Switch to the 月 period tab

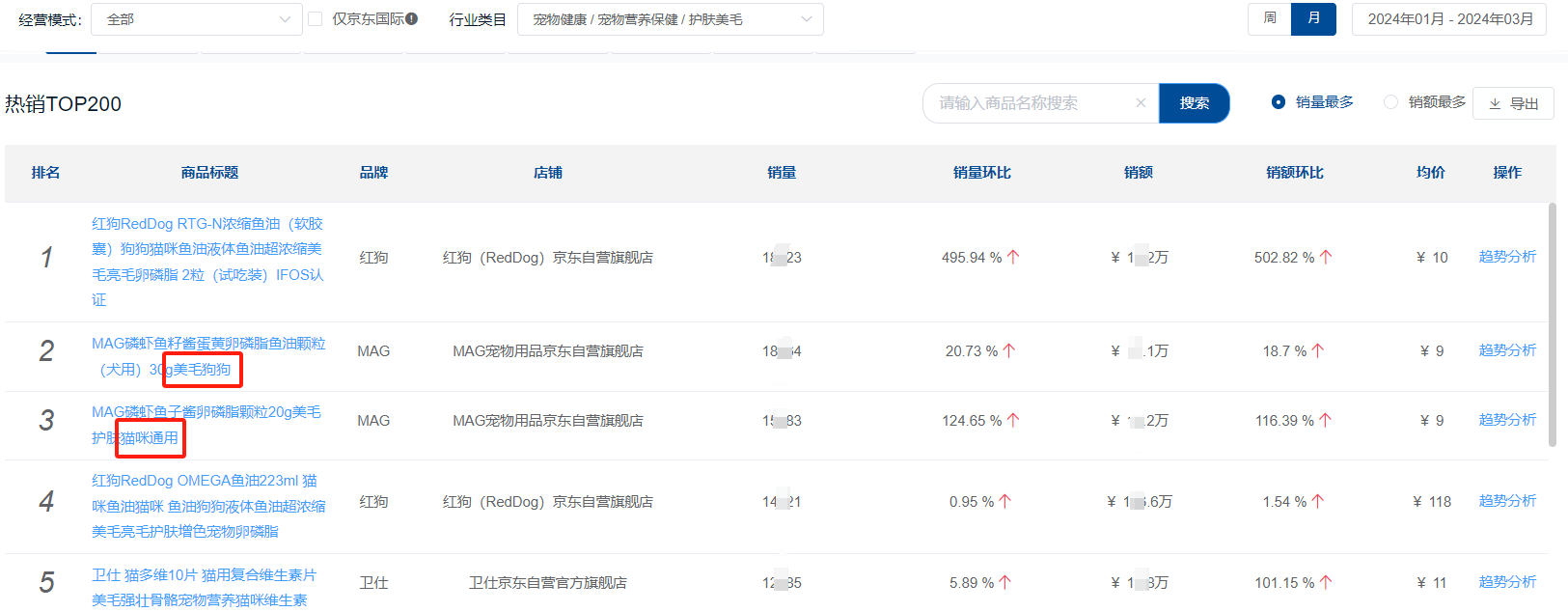[x=1313, y=18]
